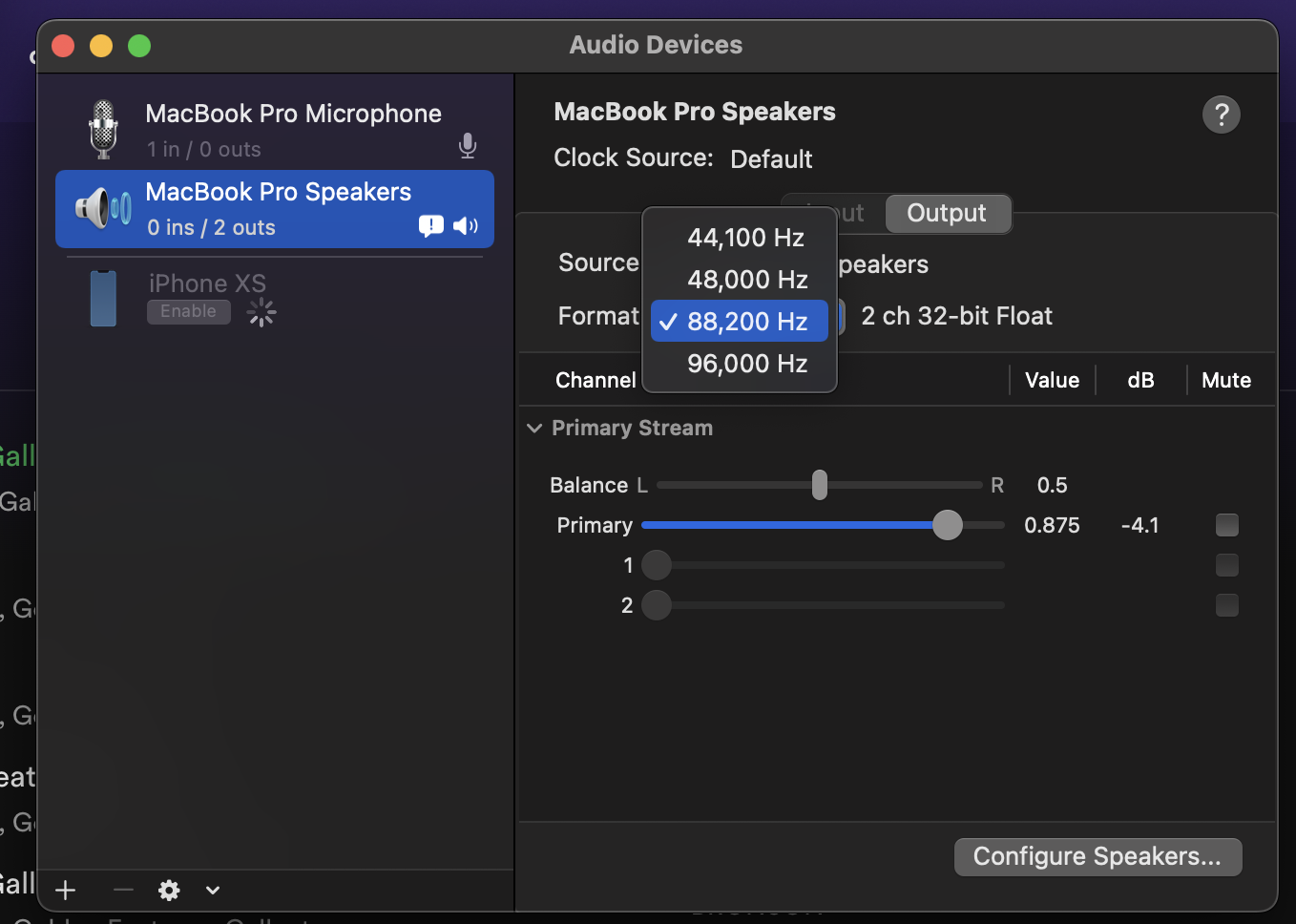Open the help question mark button

click(x=1221, y=115)
